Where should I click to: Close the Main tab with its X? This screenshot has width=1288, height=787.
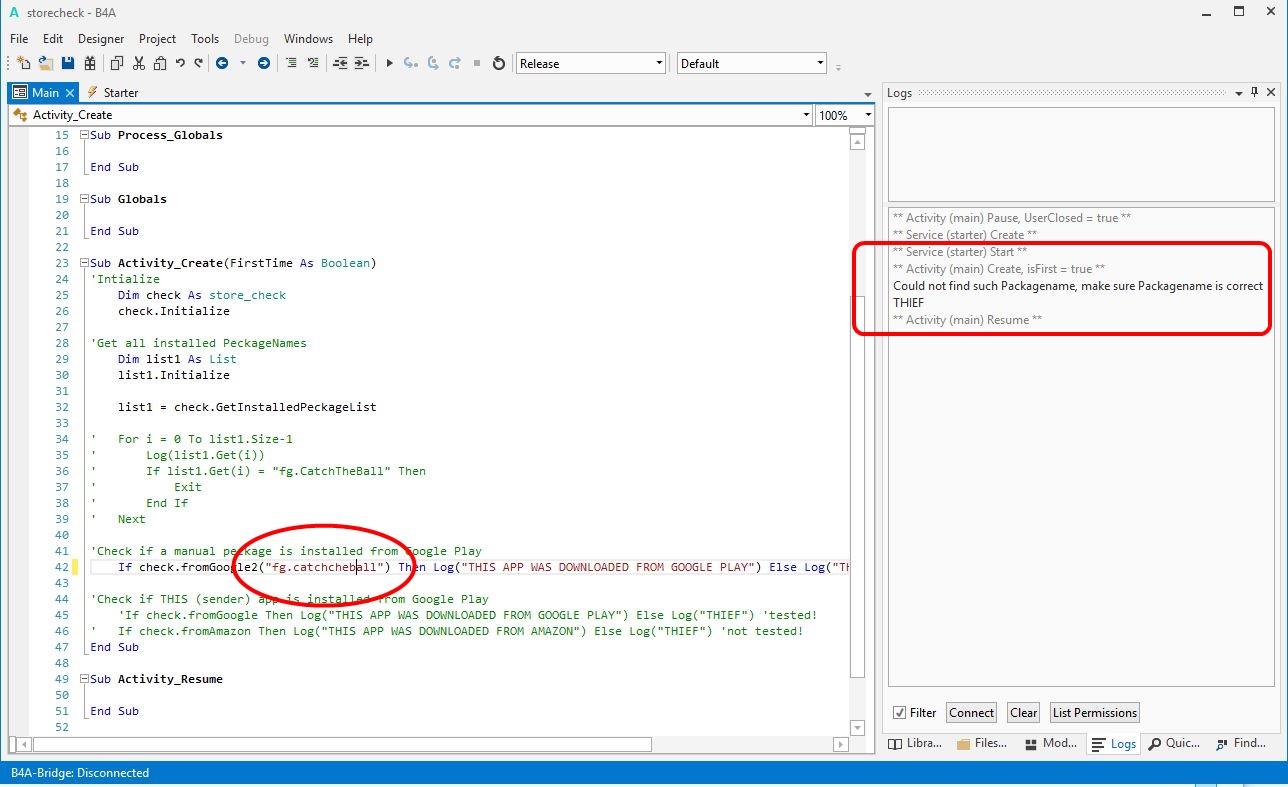pyautogui.click(x=70, y=92)
